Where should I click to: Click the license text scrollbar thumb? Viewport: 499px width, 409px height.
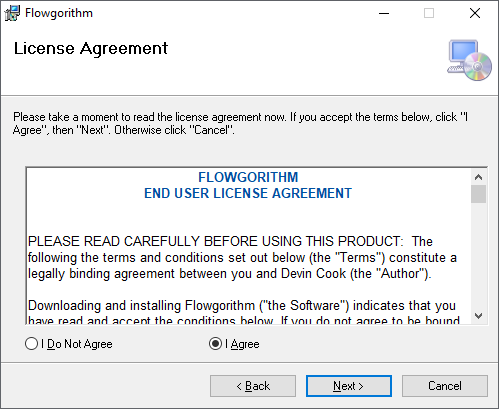[478, 194]
